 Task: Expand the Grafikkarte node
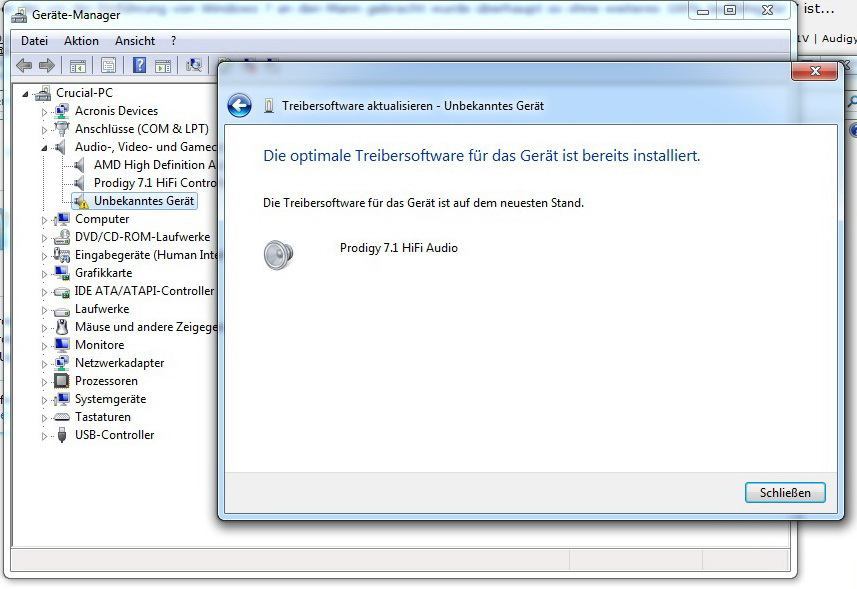44,274
